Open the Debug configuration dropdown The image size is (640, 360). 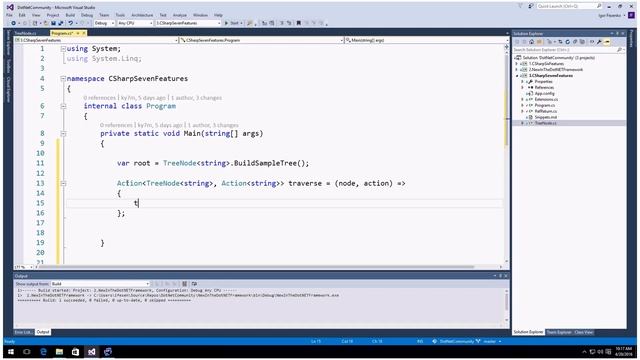[x=104, y=23]
